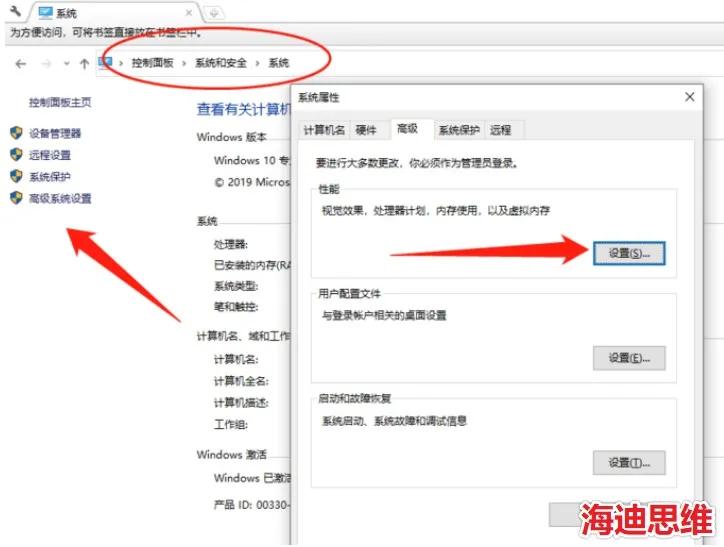Open 控制面板主页 link
The height and width of the screenshot is (547, 724).
60,102
